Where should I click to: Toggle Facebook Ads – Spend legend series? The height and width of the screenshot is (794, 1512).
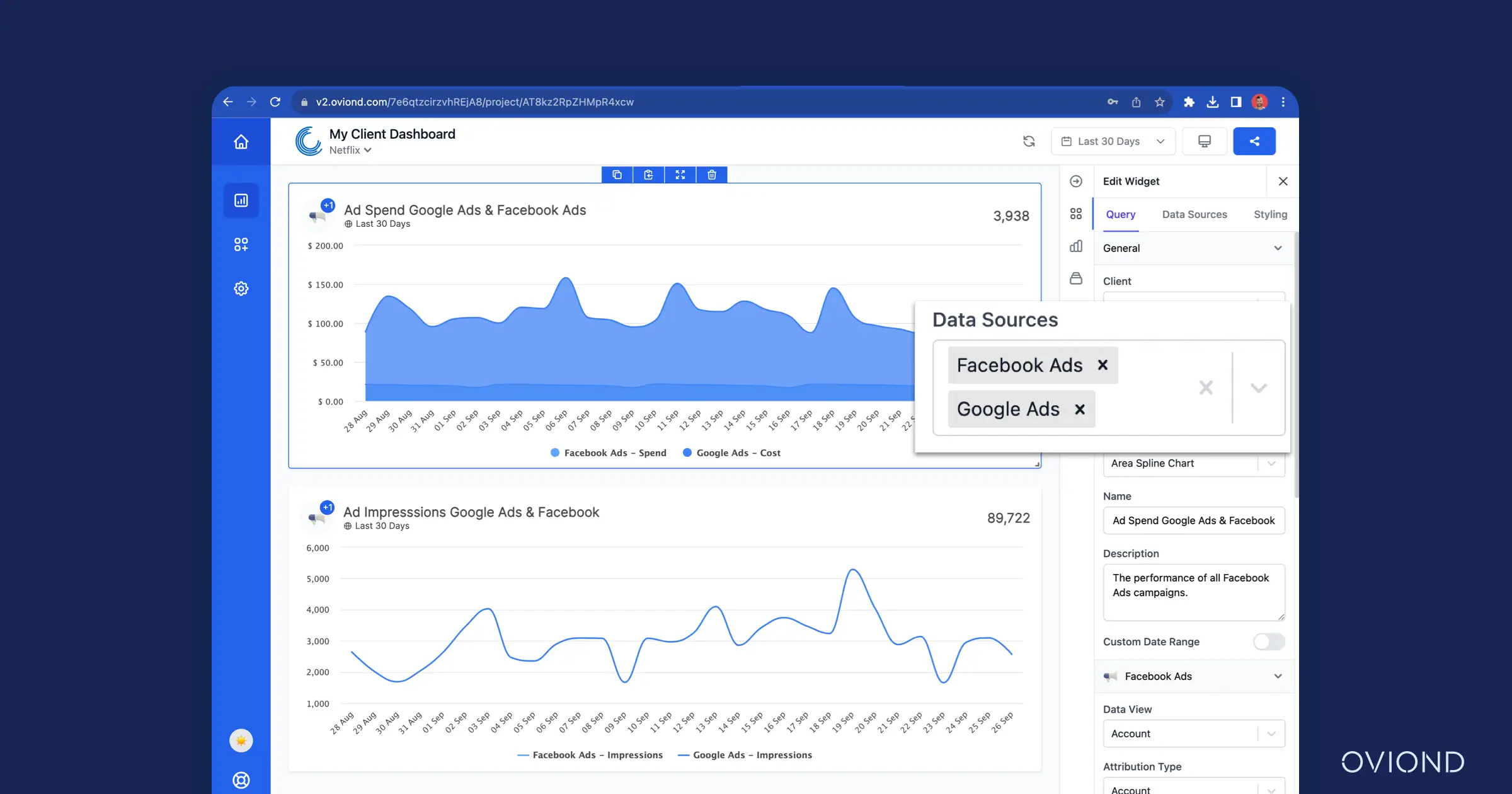(608, 452)
